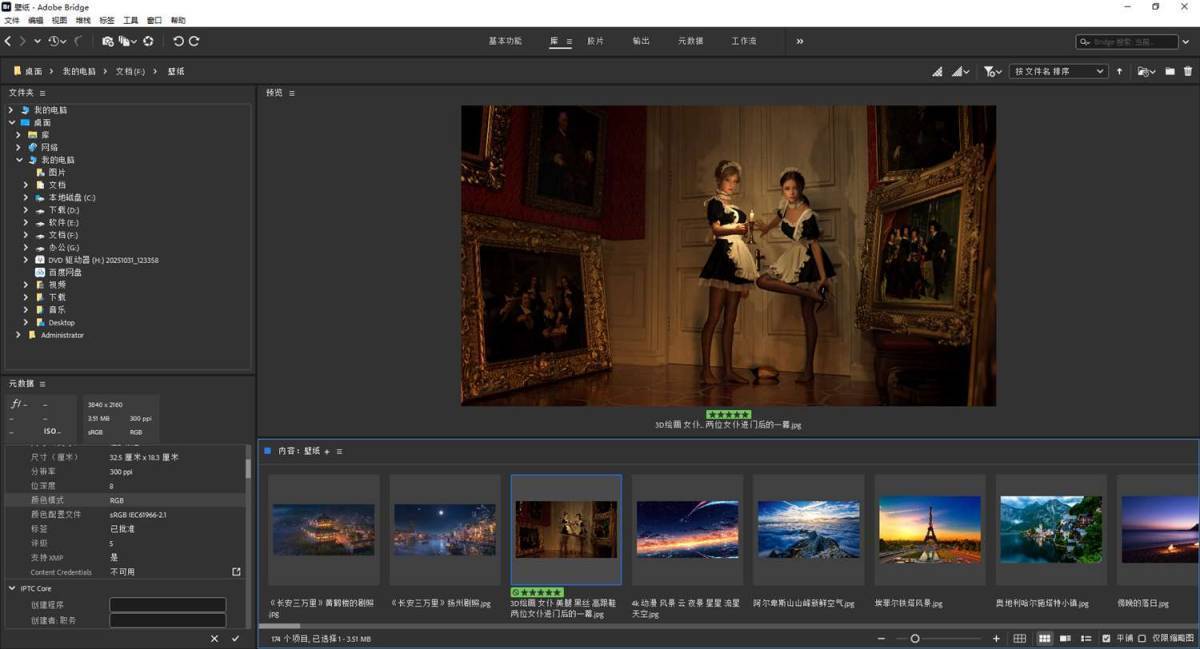Expand the 视频 folder in the tree
This screenshot has height=649, width=1200.
pyautogui.click(x=27, y=284)
